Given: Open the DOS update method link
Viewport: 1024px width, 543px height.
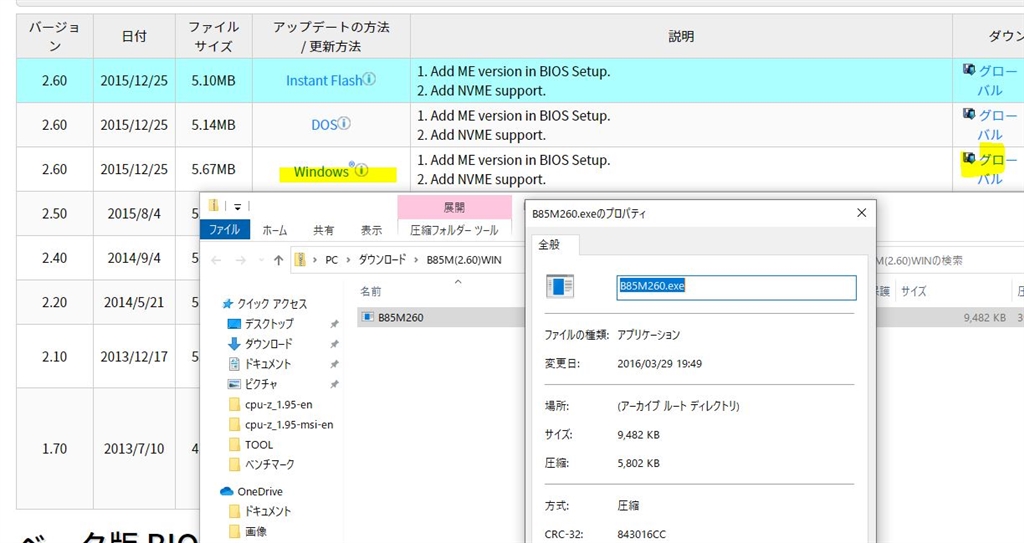Looking at the screenshot, I should pos(324,125).
